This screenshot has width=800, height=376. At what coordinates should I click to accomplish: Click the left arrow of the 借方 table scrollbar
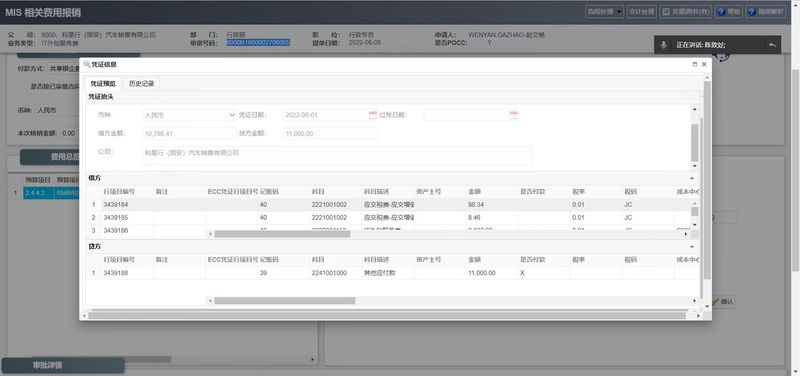pyautogui.click(x=210, y=234)
